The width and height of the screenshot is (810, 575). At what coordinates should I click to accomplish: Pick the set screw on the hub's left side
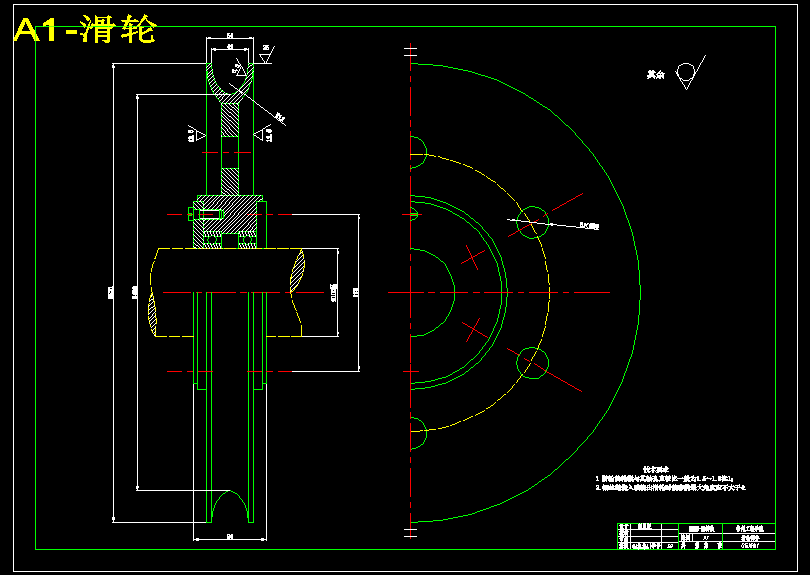(205, 213)
